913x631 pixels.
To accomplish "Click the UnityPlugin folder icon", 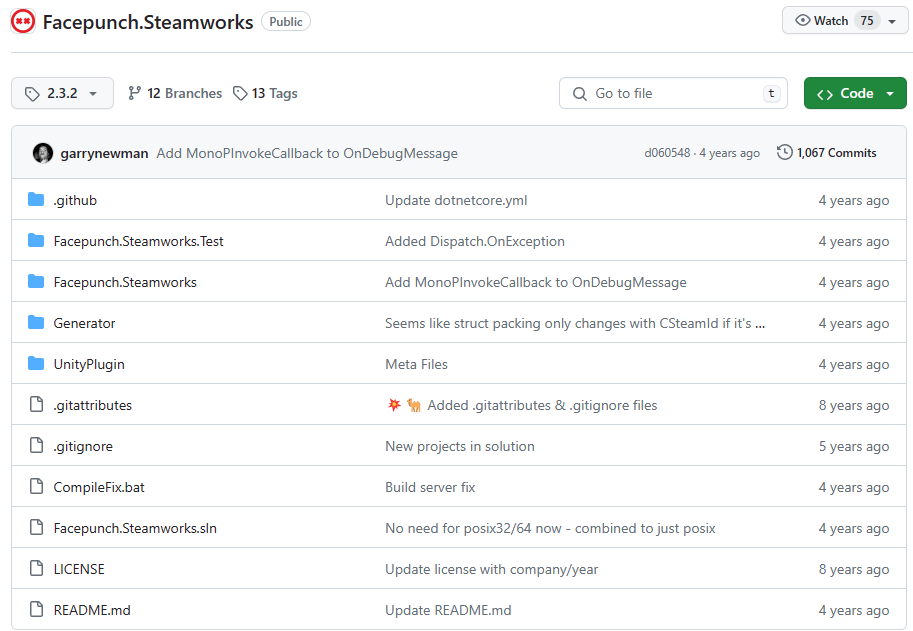I will 36,364.
